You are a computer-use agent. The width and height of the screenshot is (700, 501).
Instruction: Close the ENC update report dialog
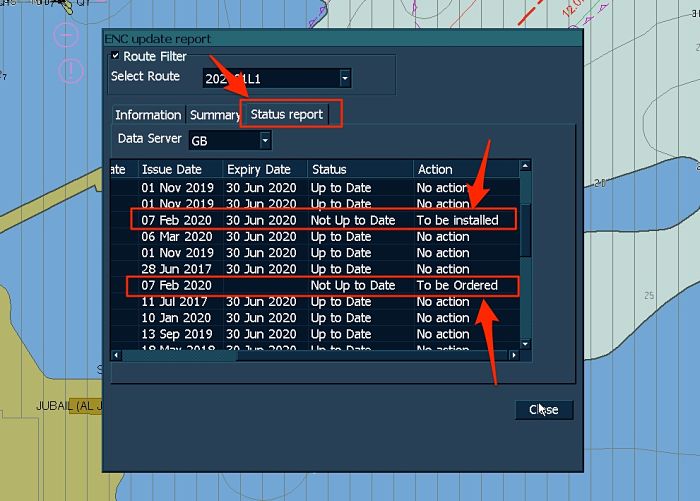544,409
